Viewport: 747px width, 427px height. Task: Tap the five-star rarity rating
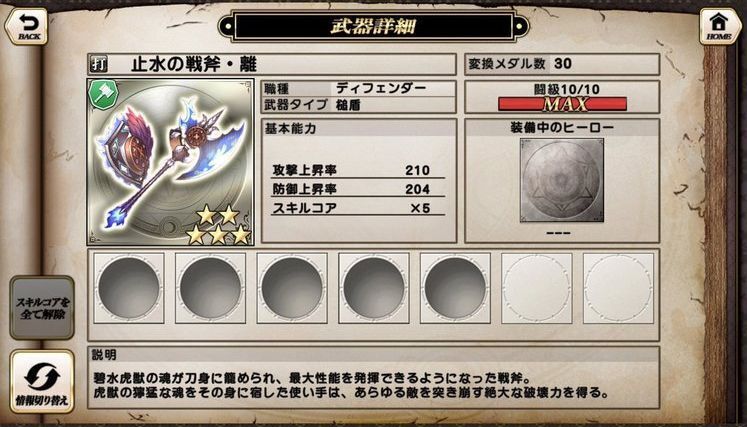point(218,225)
